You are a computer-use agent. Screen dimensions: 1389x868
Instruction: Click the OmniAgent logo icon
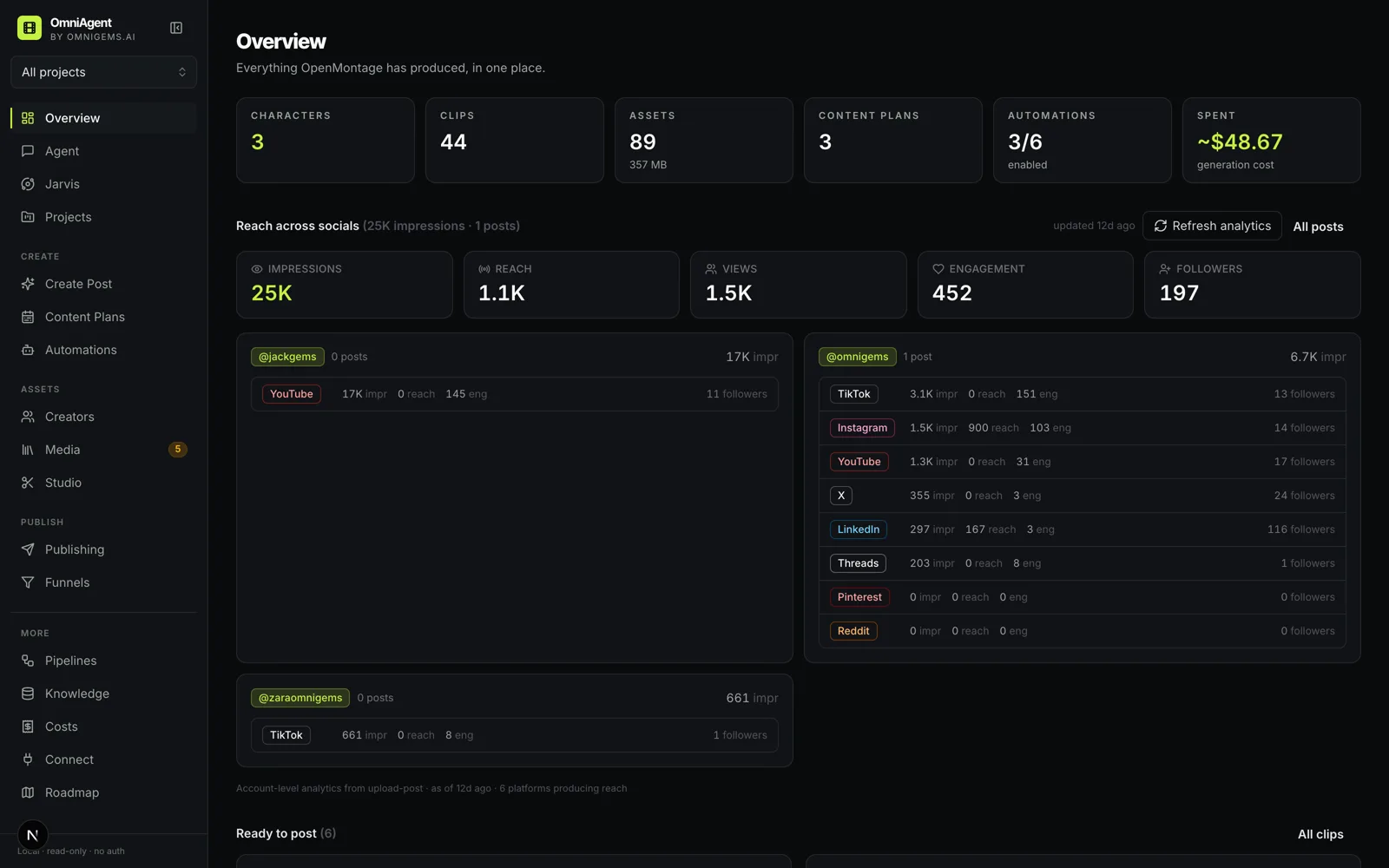point(30,28)
